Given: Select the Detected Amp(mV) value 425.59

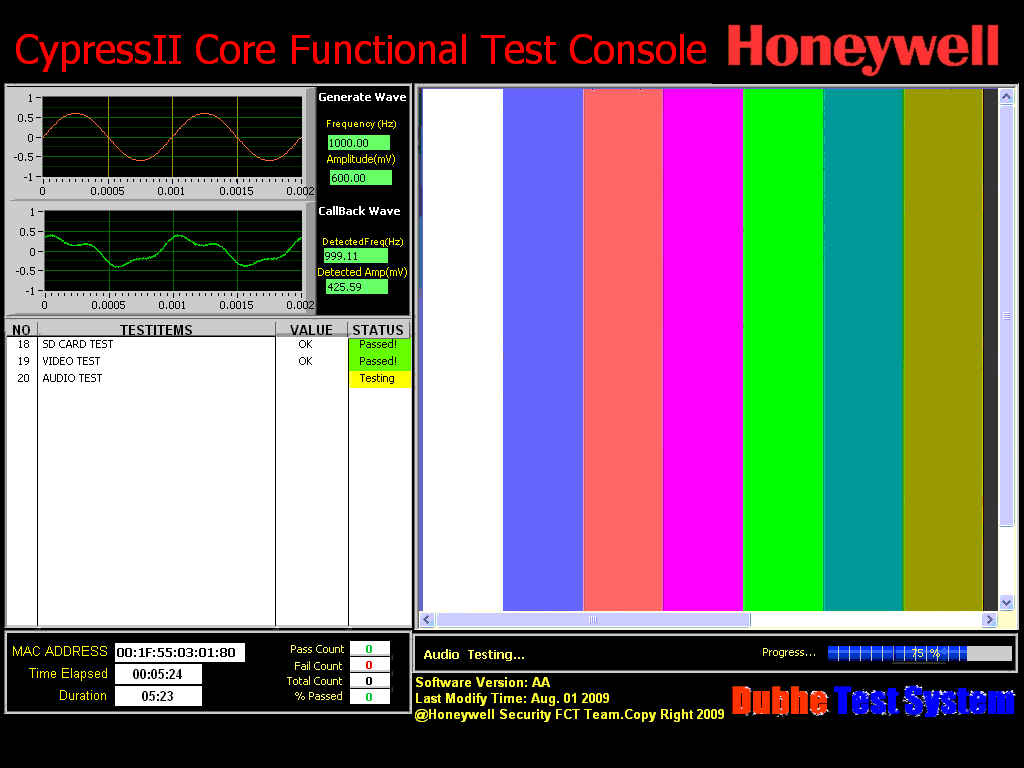Looking at the screenshot, I should (x=357, y=287).
